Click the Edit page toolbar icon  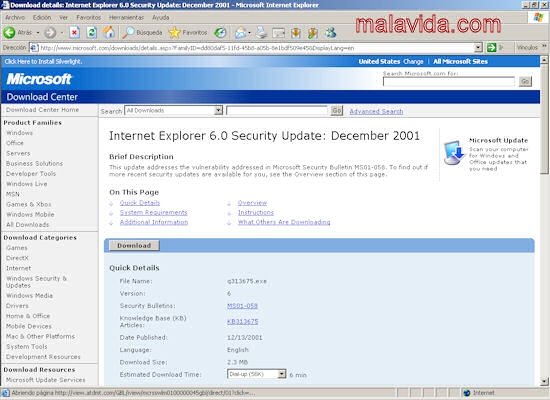279,33
